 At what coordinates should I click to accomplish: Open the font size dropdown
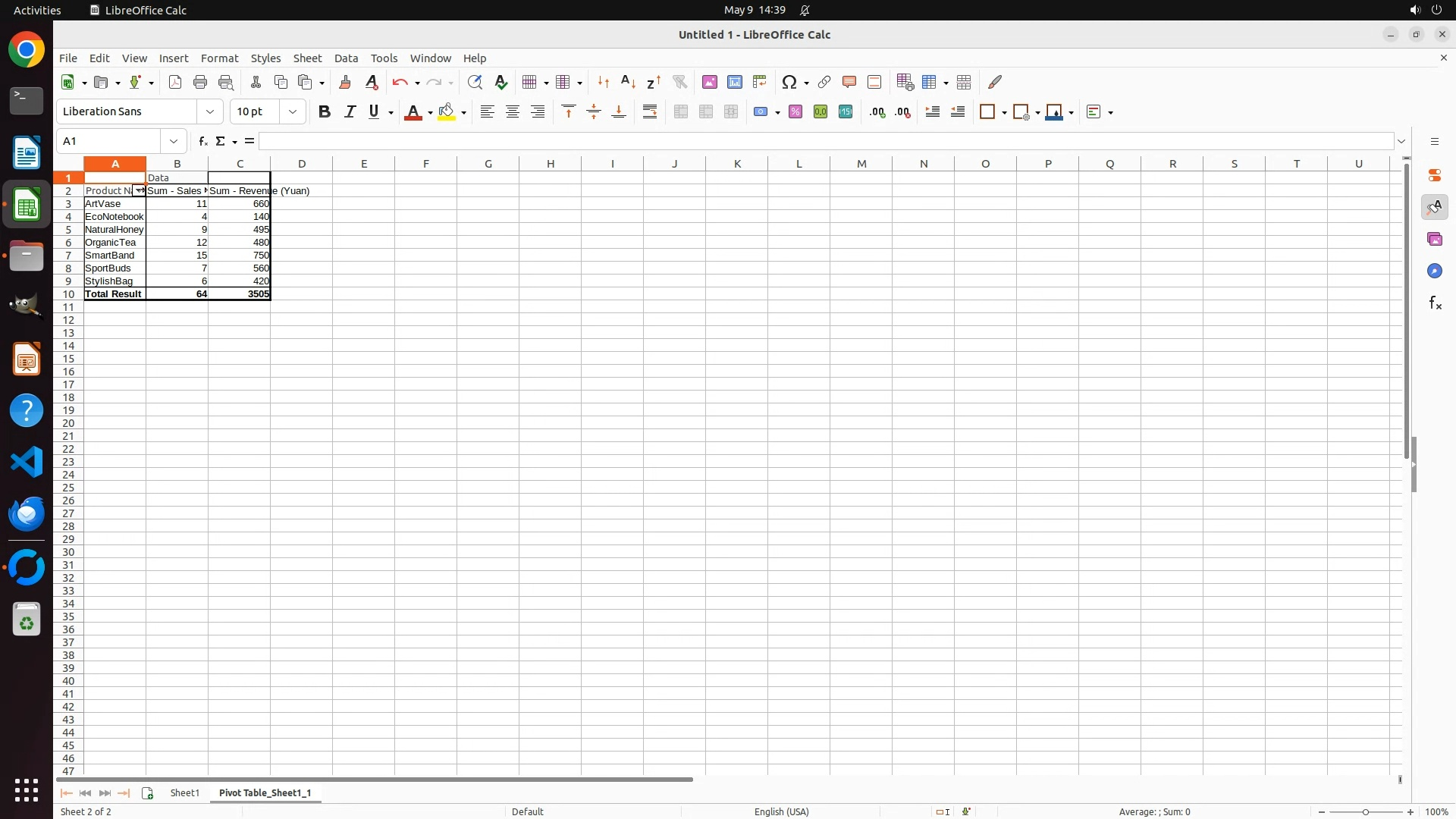[293, 112]
